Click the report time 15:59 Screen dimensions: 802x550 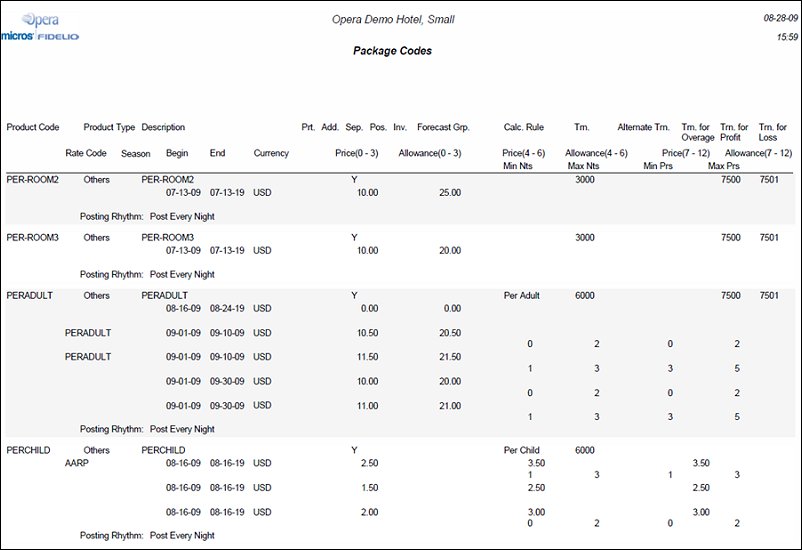tap(786, 37)
